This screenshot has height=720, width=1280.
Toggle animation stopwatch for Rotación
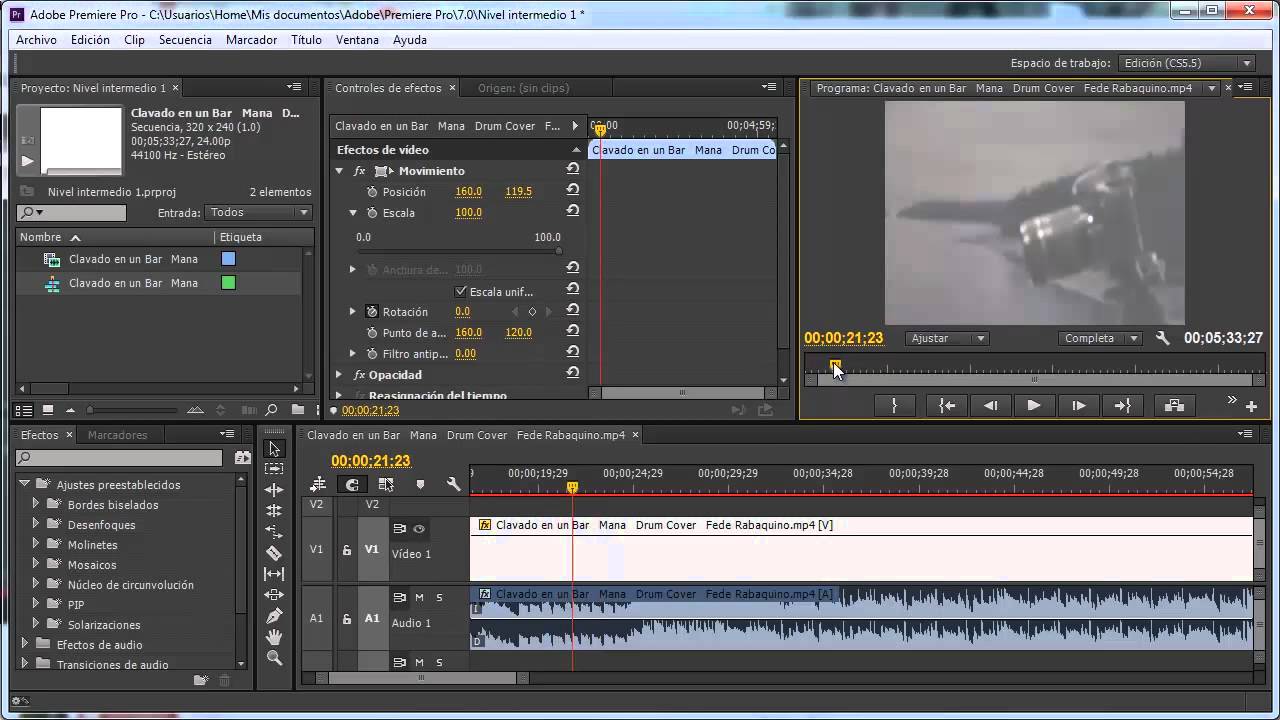pyautogui.click(x=372, y=312)
